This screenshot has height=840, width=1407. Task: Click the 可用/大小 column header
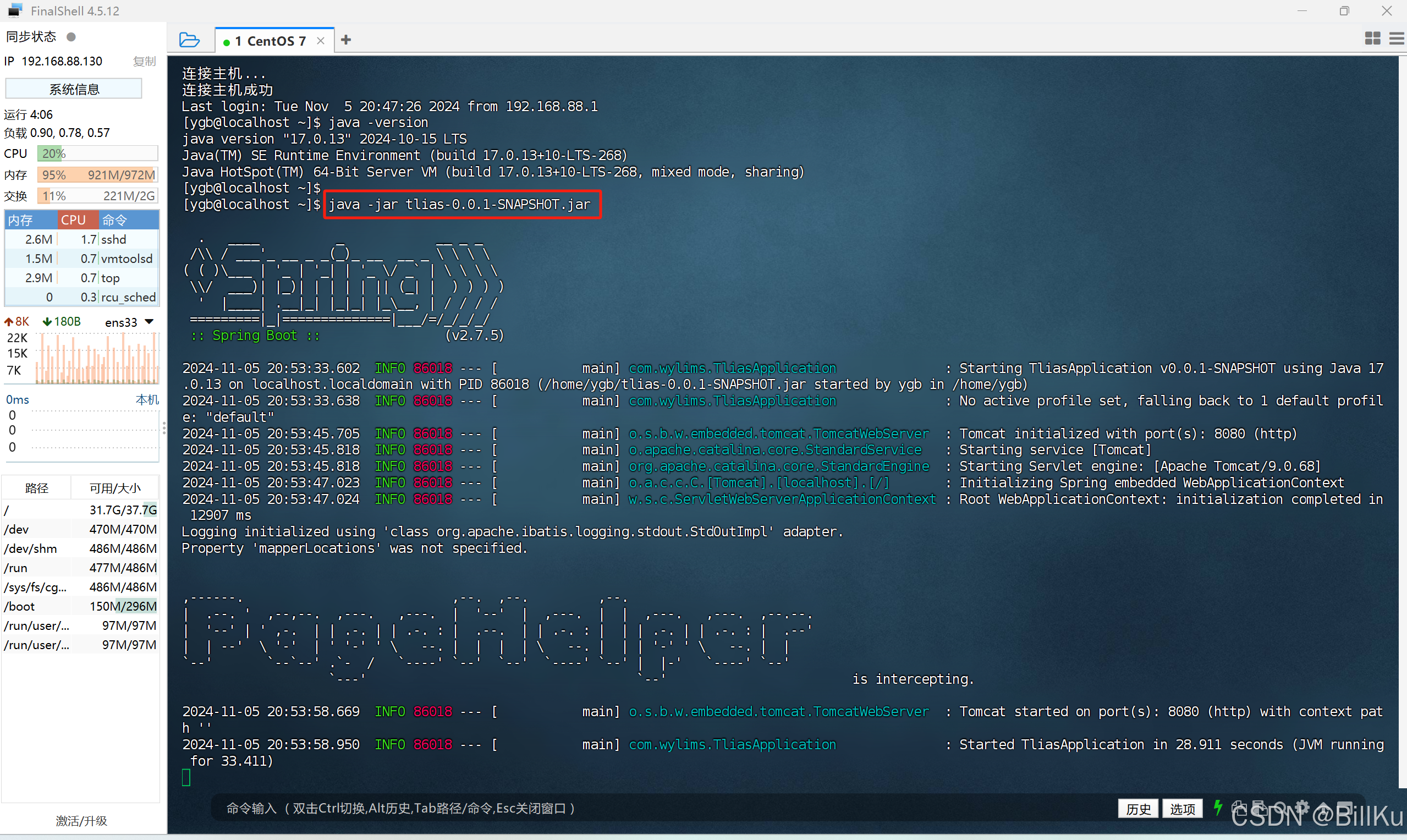pyautogui.click(x=115, y=488)
